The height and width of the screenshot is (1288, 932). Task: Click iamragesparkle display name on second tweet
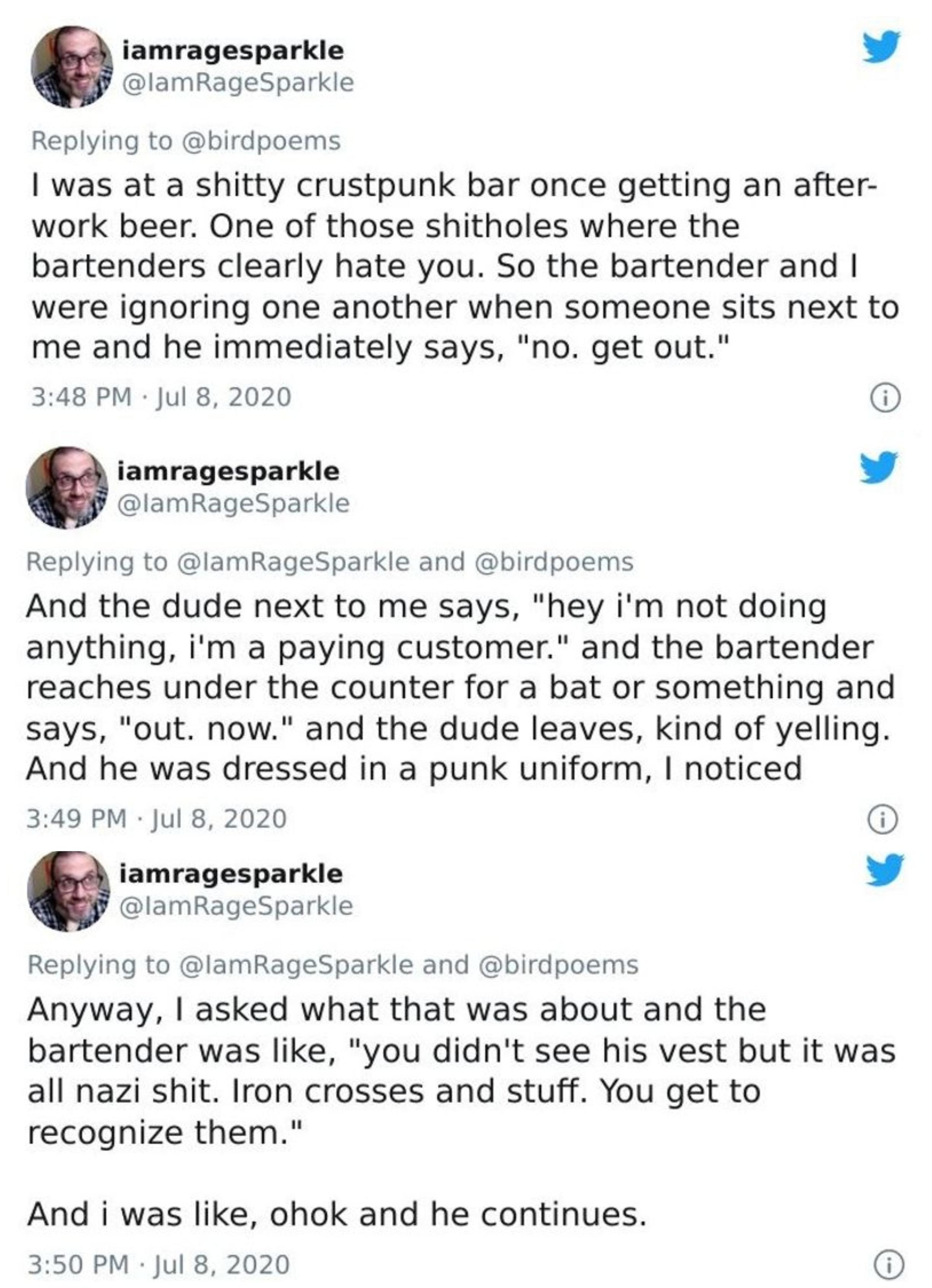tap(228, 471)
